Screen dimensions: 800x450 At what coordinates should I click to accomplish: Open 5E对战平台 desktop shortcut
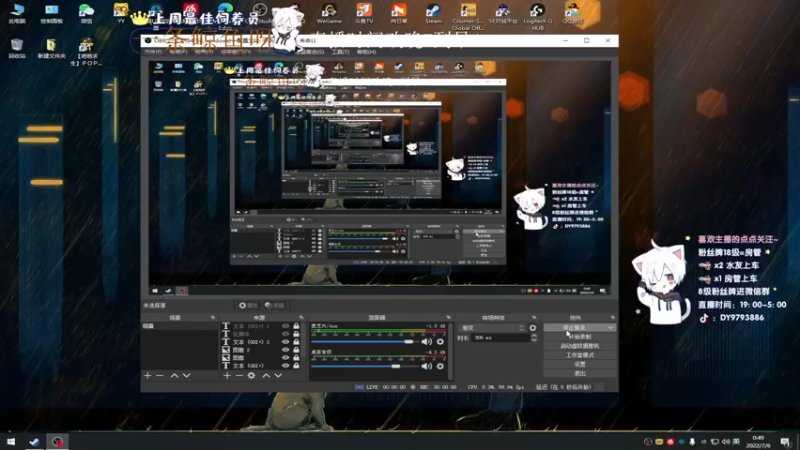503,14
